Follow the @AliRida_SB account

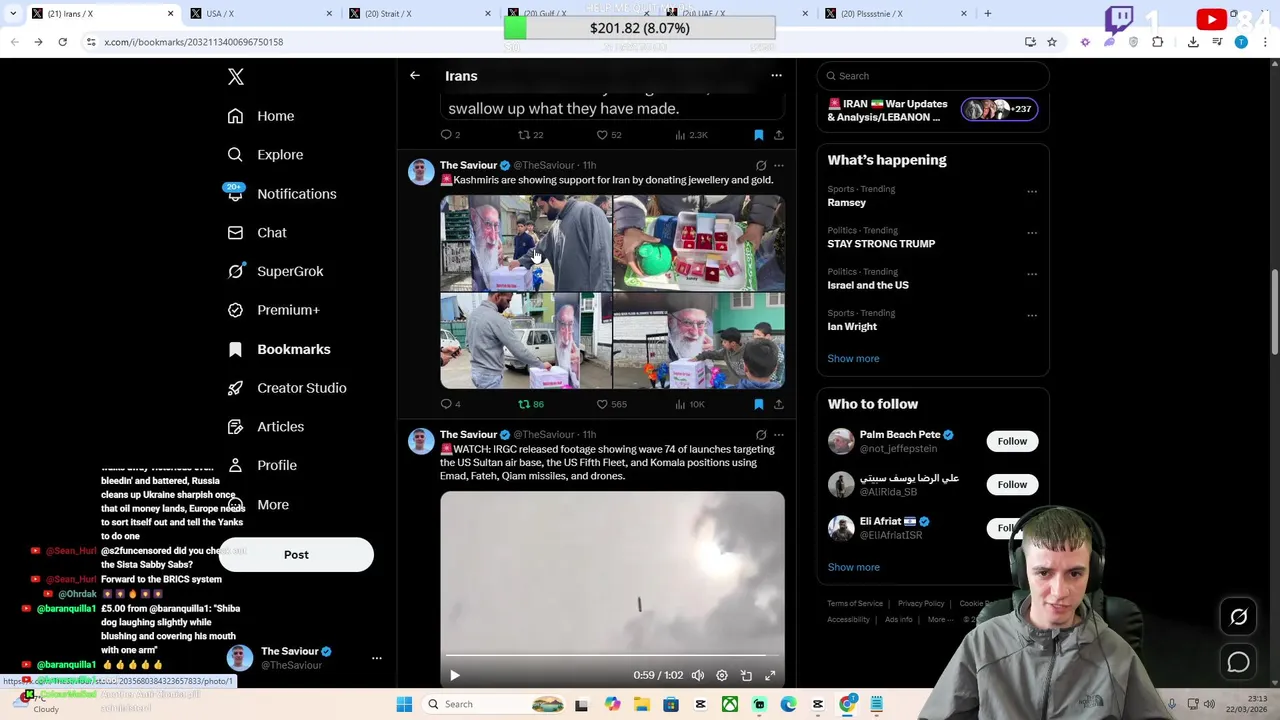[x=1012, y=485]
